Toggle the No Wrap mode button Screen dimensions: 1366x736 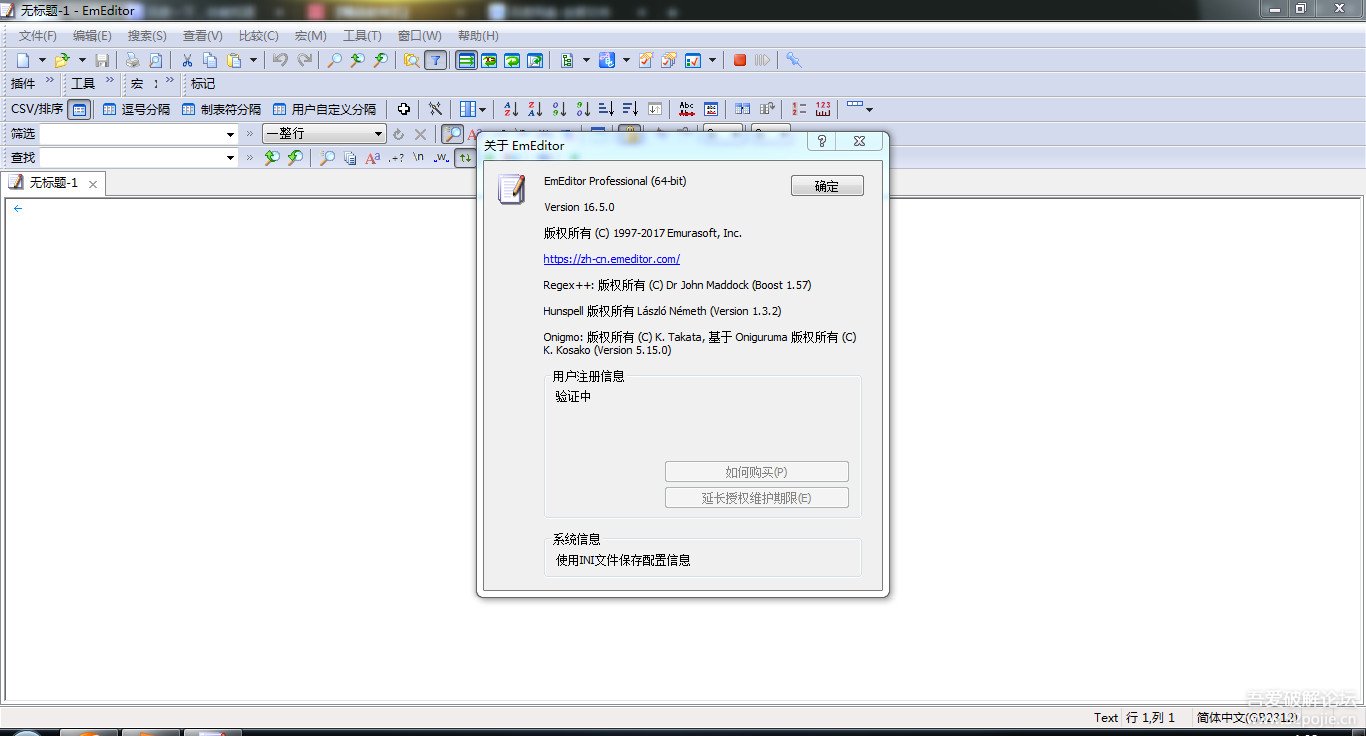click(466, 60)
